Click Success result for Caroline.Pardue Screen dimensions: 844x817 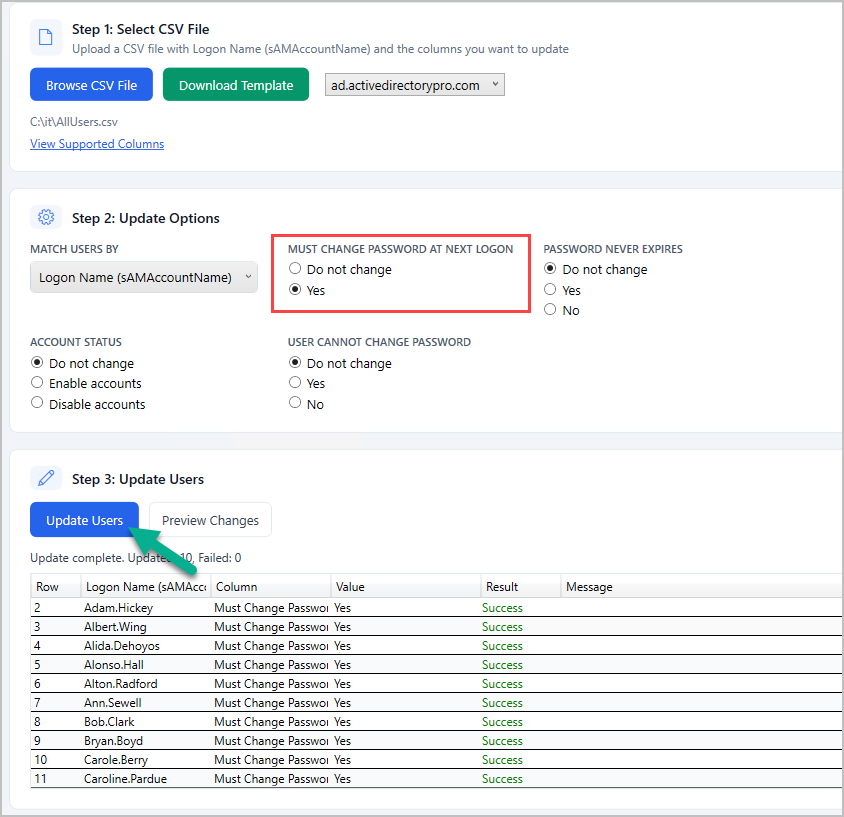[502, 779]
